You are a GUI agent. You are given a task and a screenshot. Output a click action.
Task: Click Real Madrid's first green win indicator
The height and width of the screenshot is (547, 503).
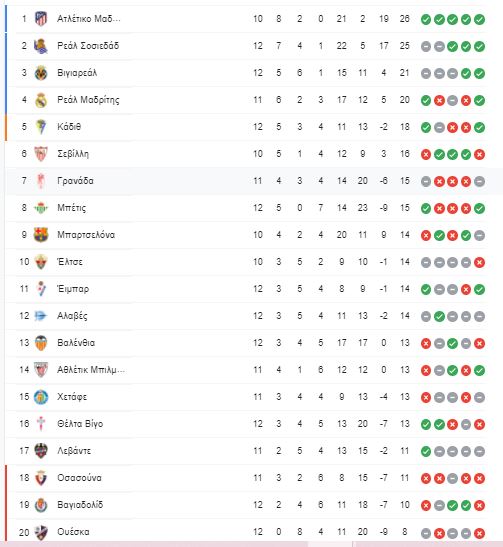[426, 100]
